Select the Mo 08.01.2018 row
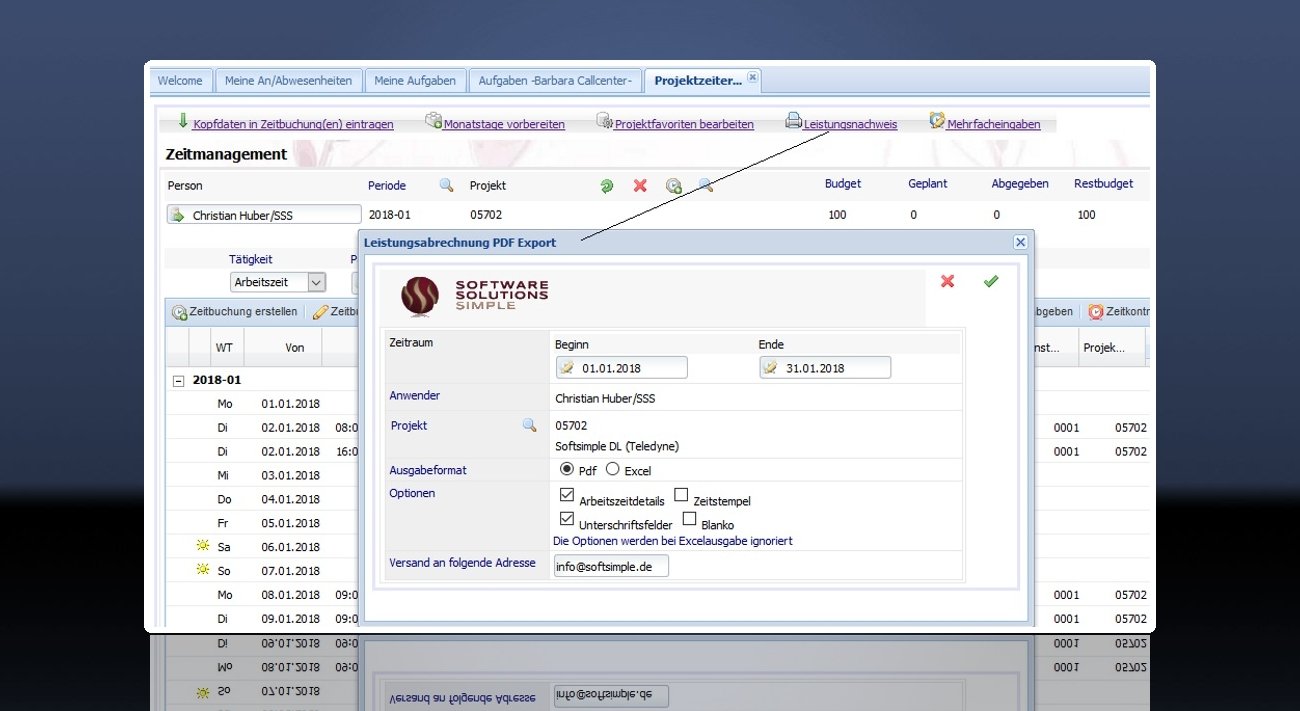 tap(262, 594)
